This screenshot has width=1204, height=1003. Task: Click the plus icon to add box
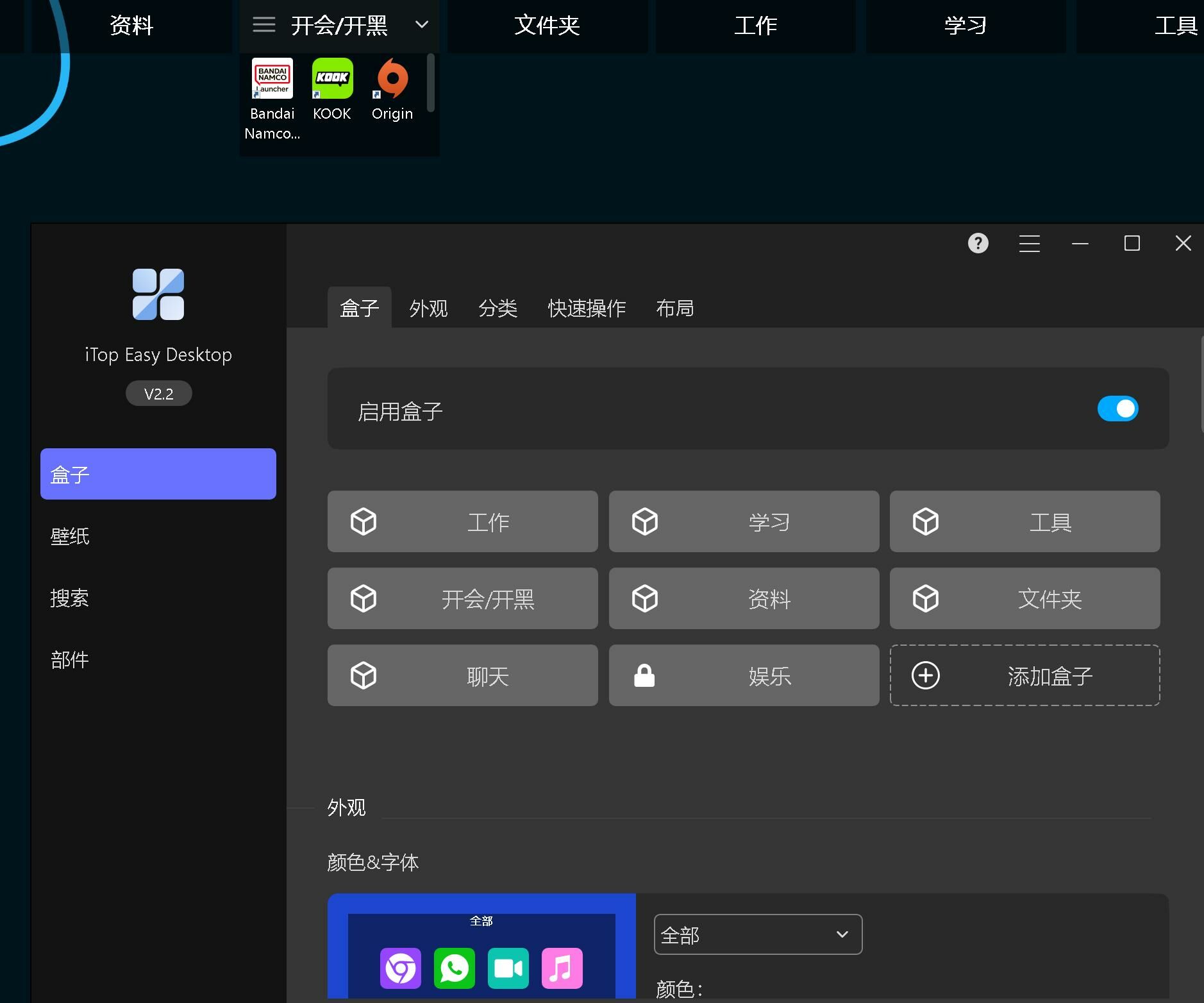(x=925, y=675)
